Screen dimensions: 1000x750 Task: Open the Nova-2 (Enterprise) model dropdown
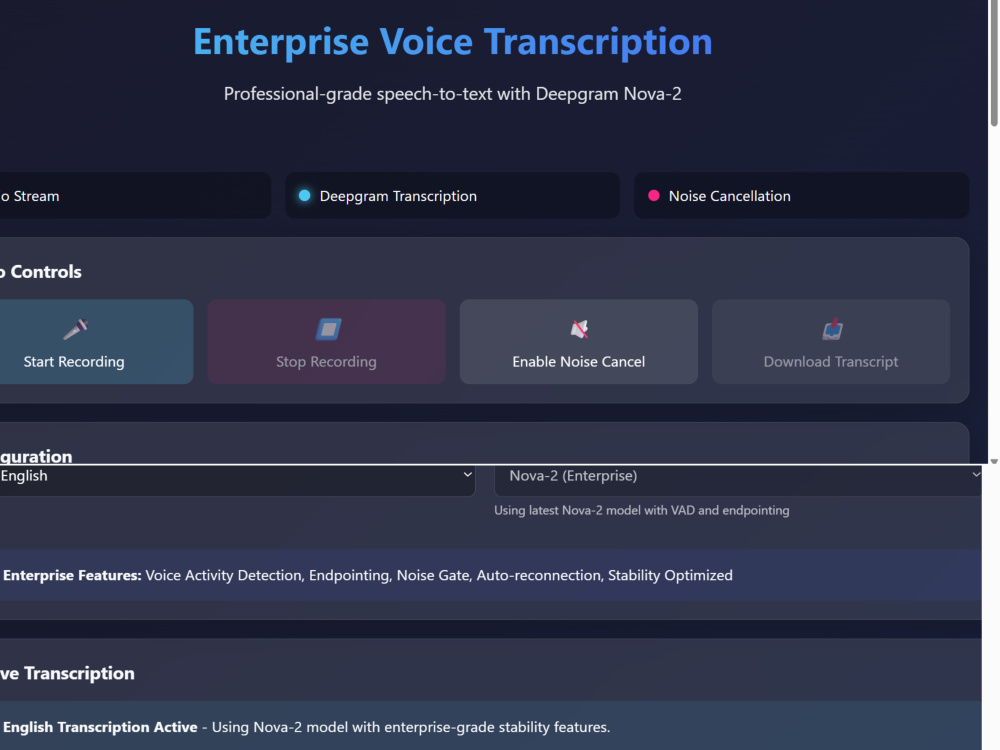coord(738,480)
